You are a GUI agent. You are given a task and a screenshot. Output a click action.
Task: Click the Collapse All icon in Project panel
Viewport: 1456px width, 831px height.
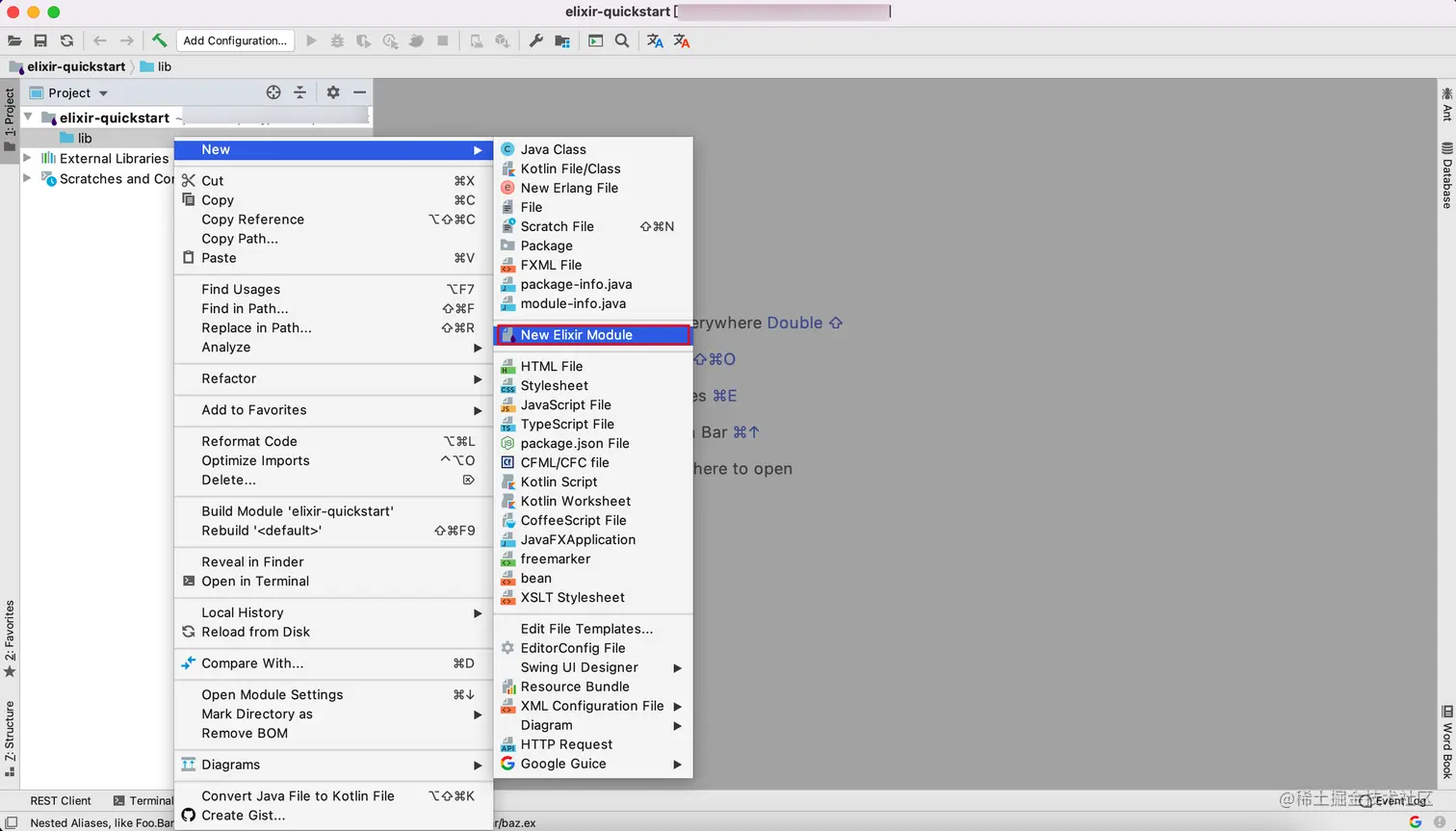click(x=300, y=92)
